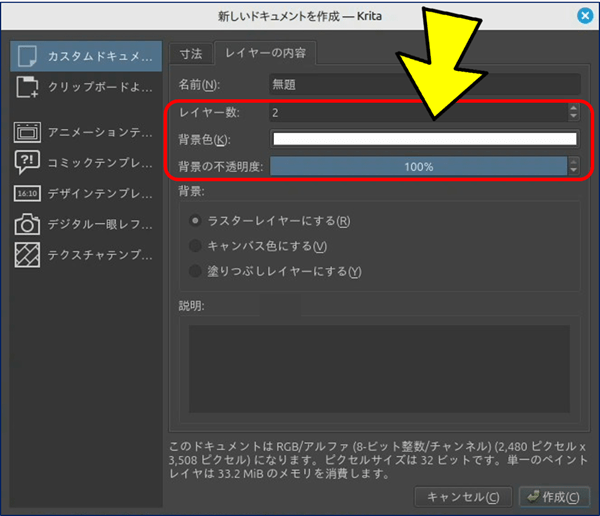The image size is (600, 516).
Task: Select キャンバス色にする radio option
Action: click(196, 246)
